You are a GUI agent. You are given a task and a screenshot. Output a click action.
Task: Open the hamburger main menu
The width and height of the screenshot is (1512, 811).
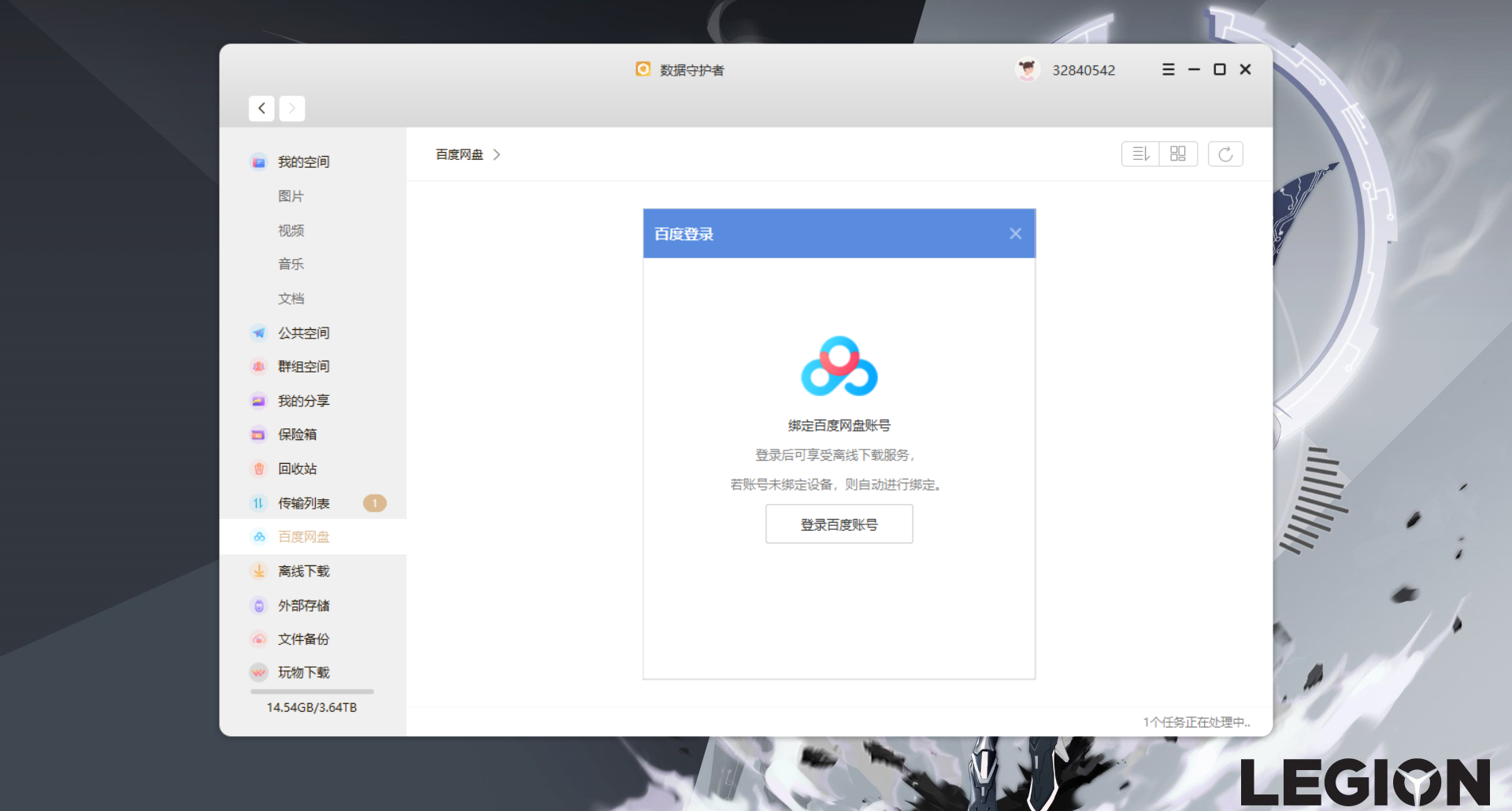(x=1169, y=70)
